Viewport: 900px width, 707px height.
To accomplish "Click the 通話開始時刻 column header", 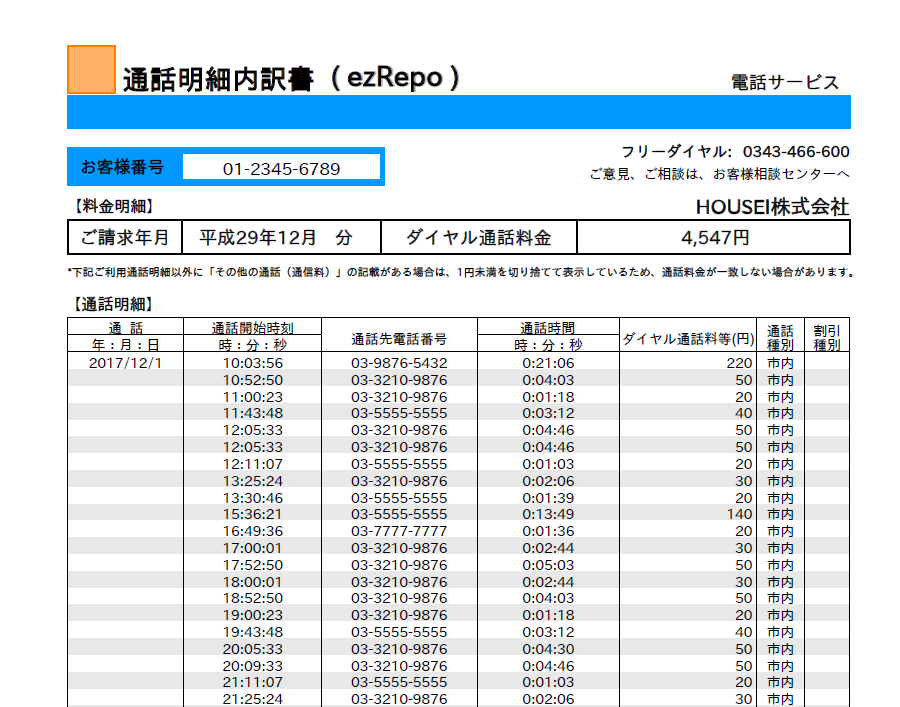I will point(252,327).
